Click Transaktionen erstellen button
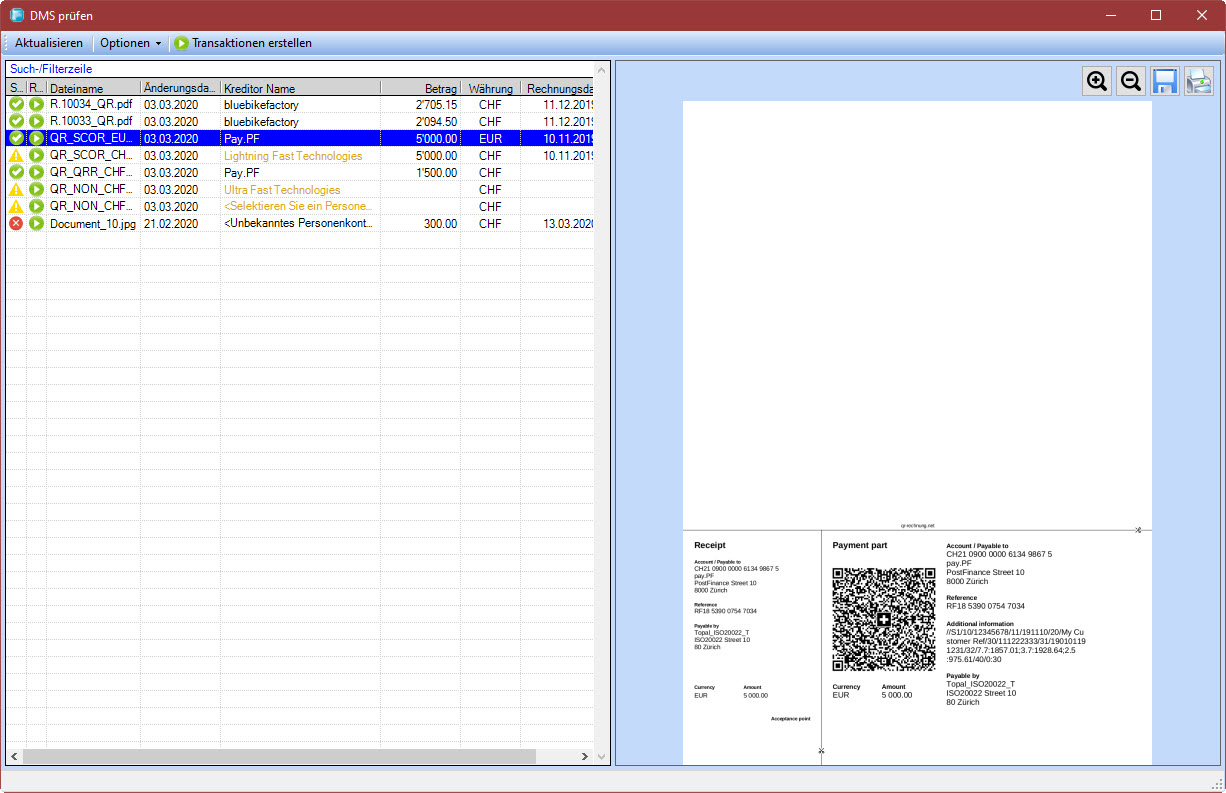This screenshot has width=1226, height=793. 242,43
